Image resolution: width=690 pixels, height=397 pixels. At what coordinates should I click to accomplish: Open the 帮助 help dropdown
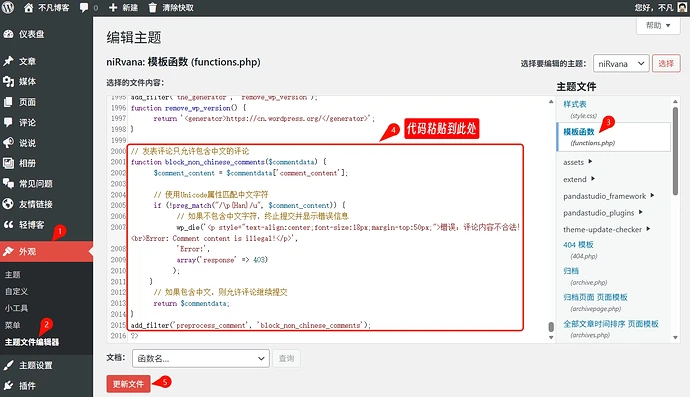click(658, 26)
